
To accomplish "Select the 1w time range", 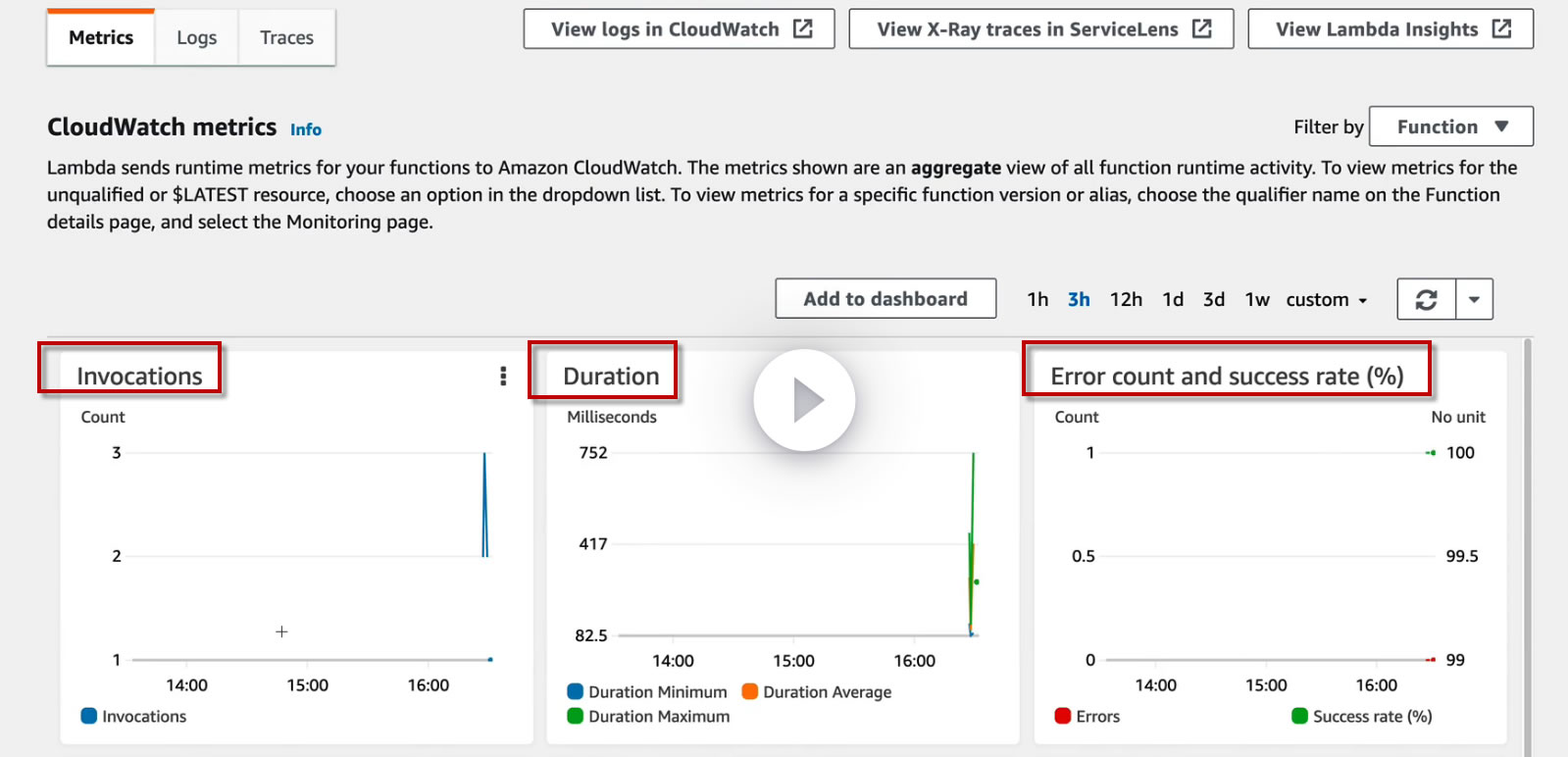I will tap(1257, 299).
